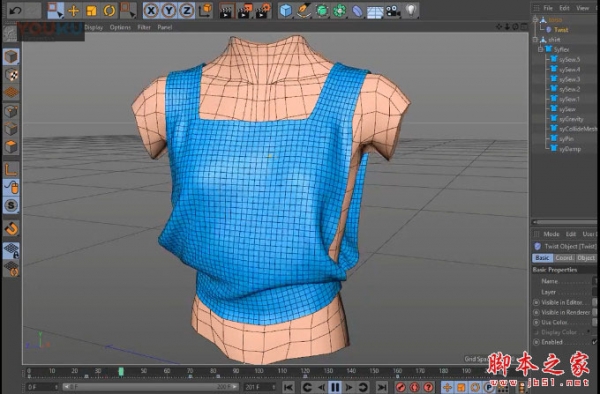Screen dimensions: 600x394
Task: Open the viewport Options menu
Action: pyautogui.click(x=120, y=28)
